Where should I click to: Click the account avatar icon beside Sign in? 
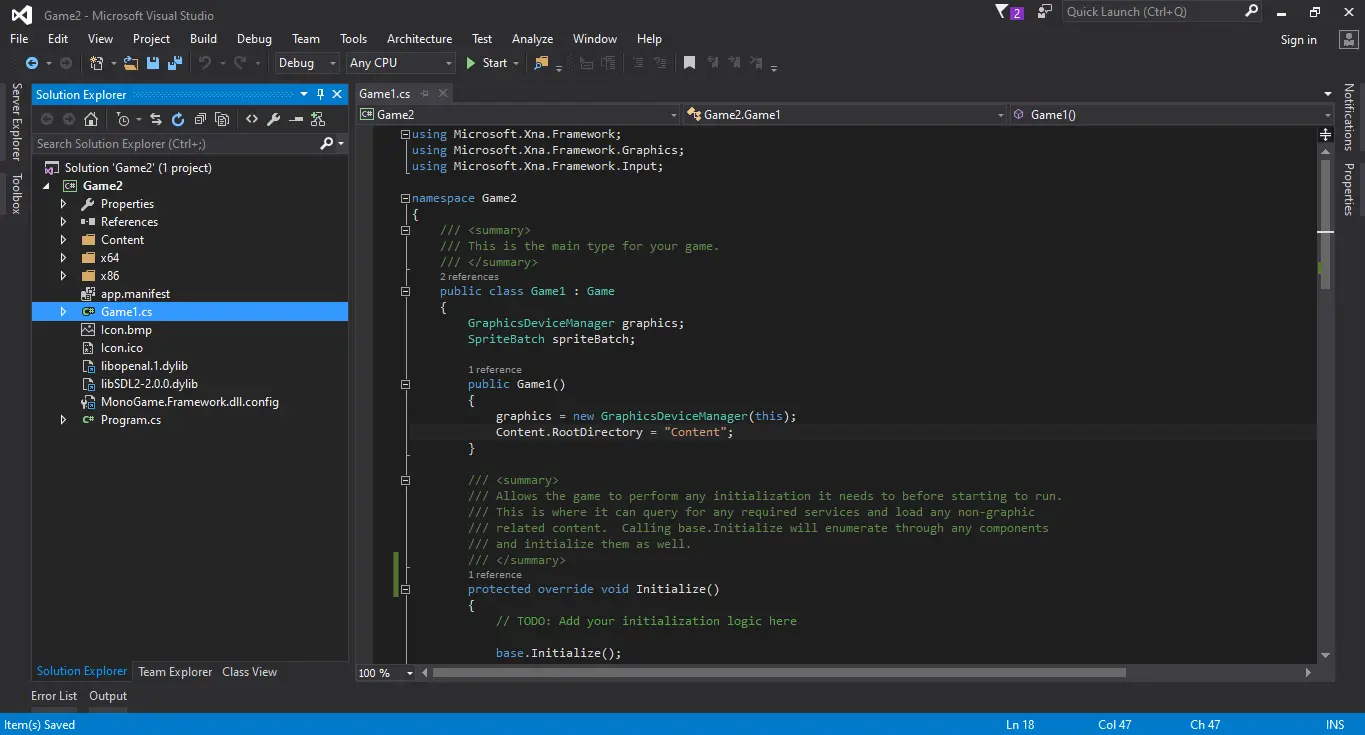point(1347,39)
